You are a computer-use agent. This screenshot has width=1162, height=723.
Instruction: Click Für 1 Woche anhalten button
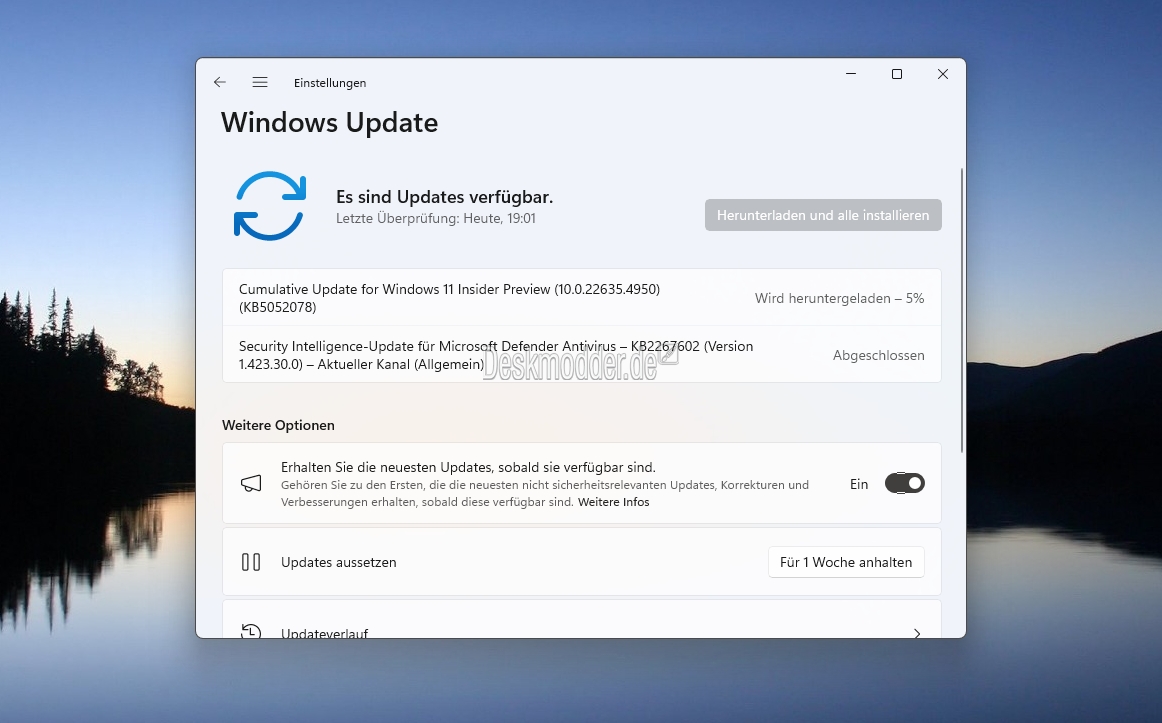[846, 562]
